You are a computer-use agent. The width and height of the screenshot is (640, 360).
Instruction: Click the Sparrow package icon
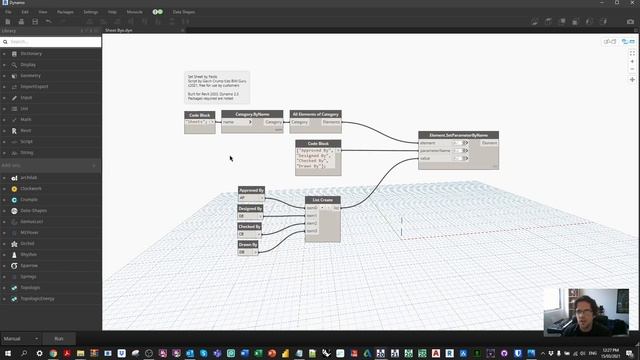pyautogui.click(x=14, y=266)
